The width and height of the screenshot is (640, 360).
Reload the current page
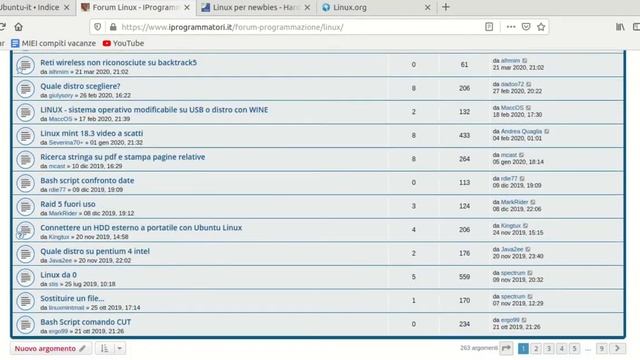pos(2,27)
